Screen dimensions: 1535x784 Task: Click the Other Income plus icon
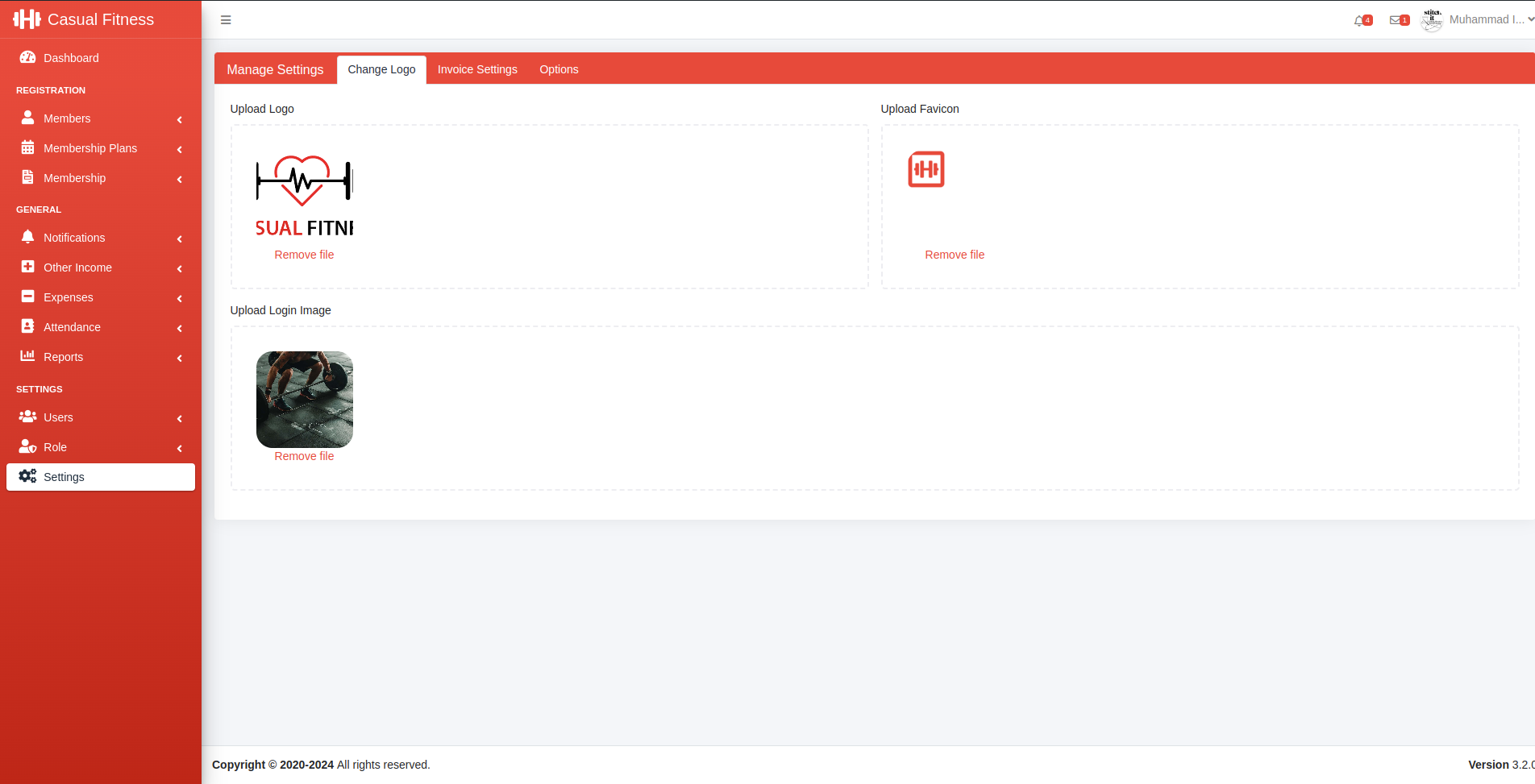(28, 267)
